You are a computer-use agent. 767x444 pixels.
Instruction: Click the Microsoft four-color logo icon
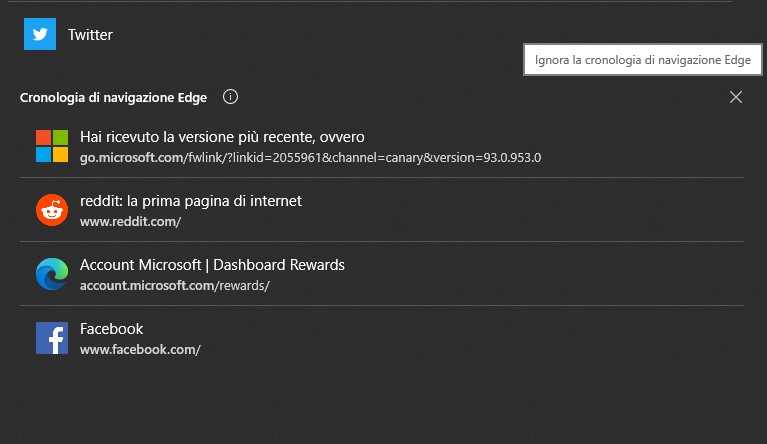tap(52, 146)
